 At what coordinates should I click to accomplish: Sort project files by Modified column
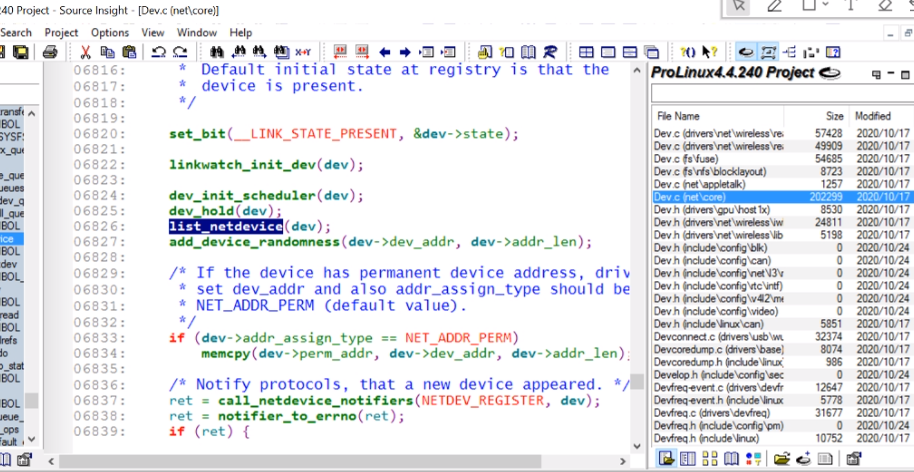881,116
